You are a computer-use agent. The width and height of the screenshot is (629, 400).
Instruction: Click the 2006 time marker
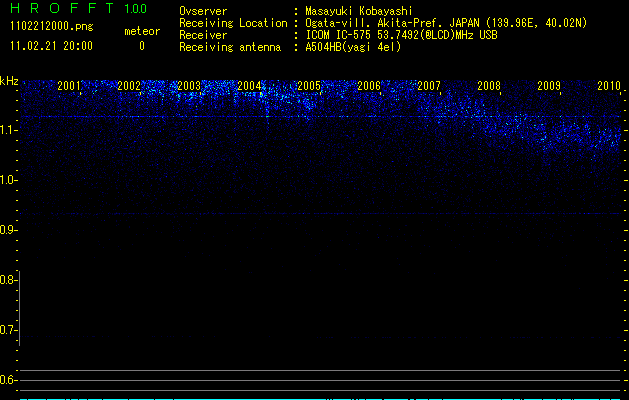(369, 85)
